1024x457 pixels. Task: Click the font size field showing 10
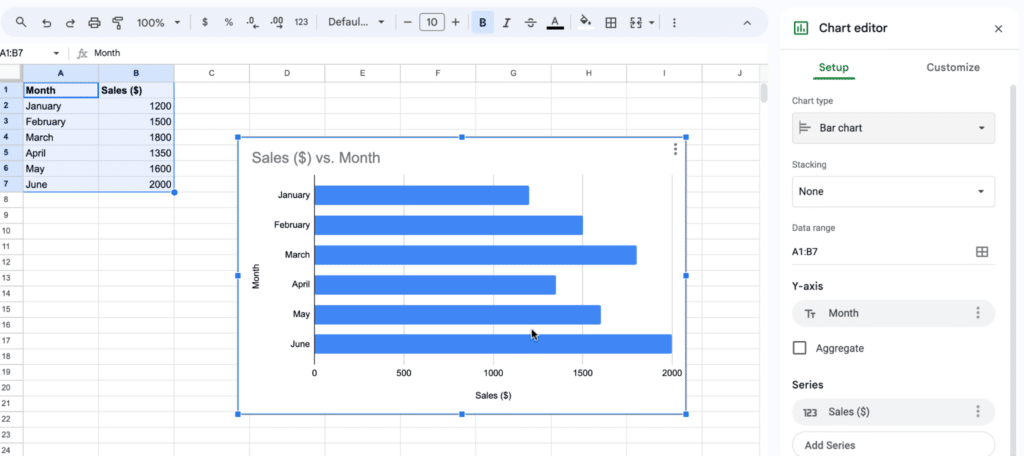pos(432,22)
